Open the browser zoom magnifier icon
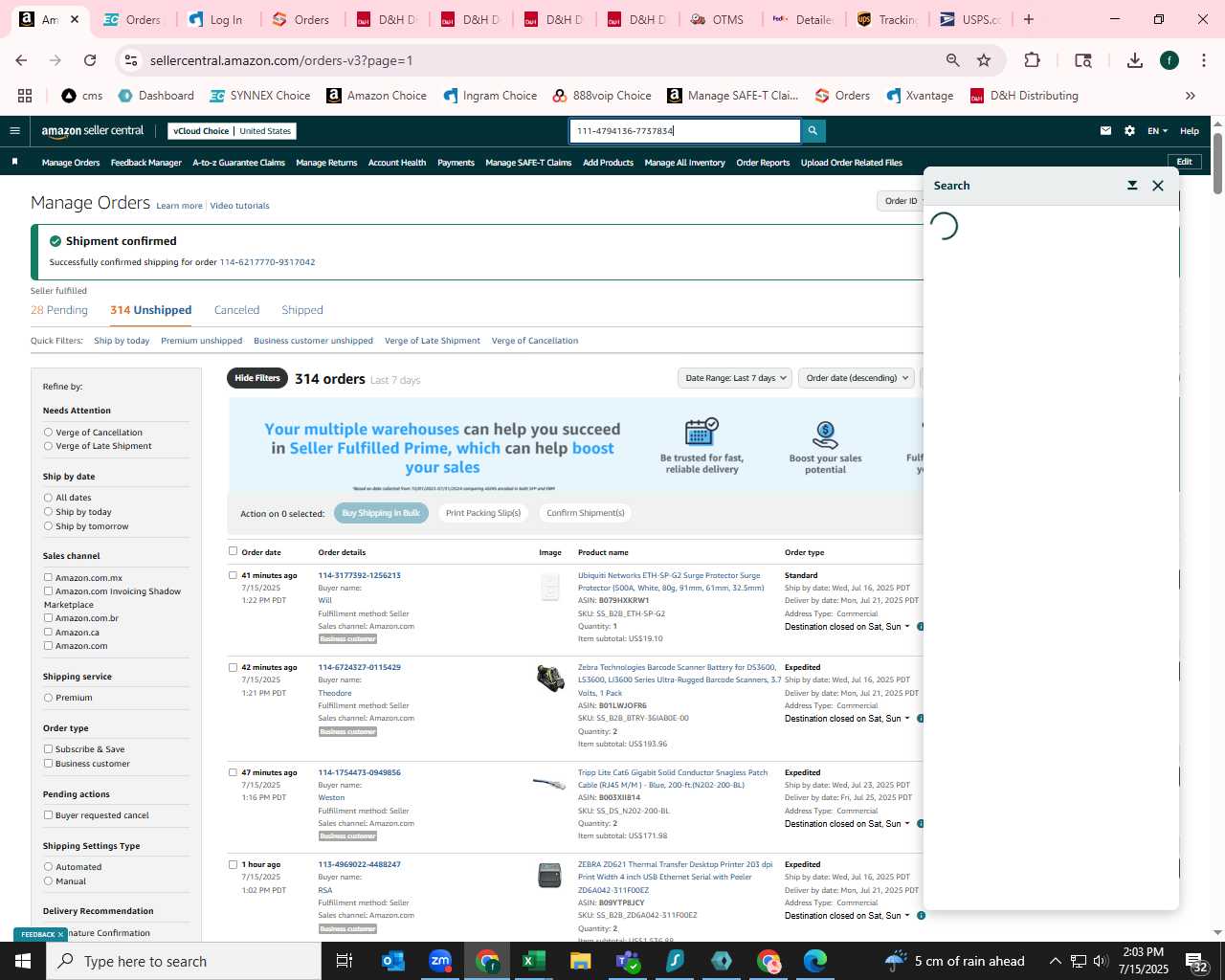This screenshot has height=980, width=1225. (x=952, y=60)
